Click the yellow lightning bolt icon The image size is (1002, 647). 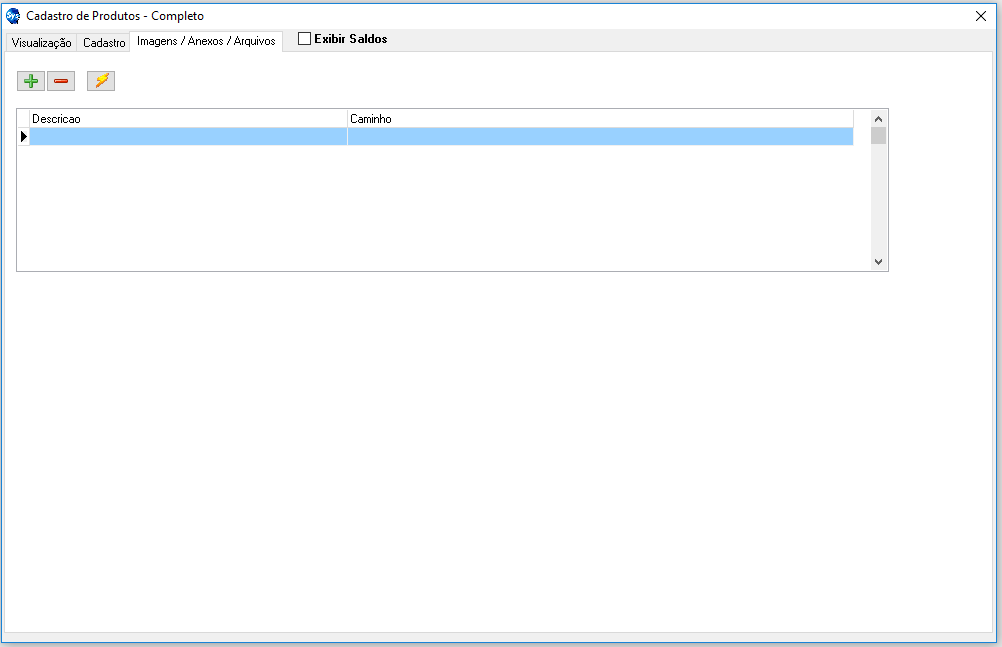(101, 81)
